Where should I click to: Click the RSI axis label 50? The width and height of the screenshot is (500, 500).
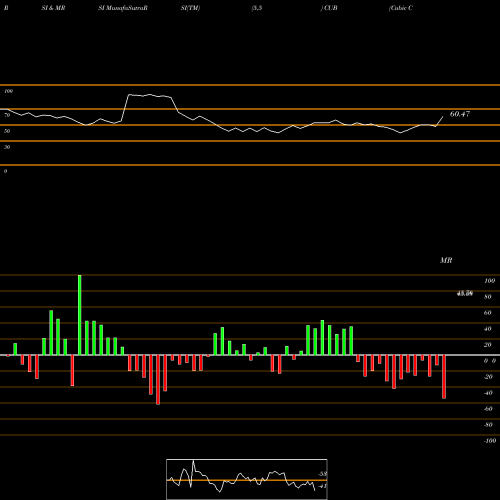(7, 131)
